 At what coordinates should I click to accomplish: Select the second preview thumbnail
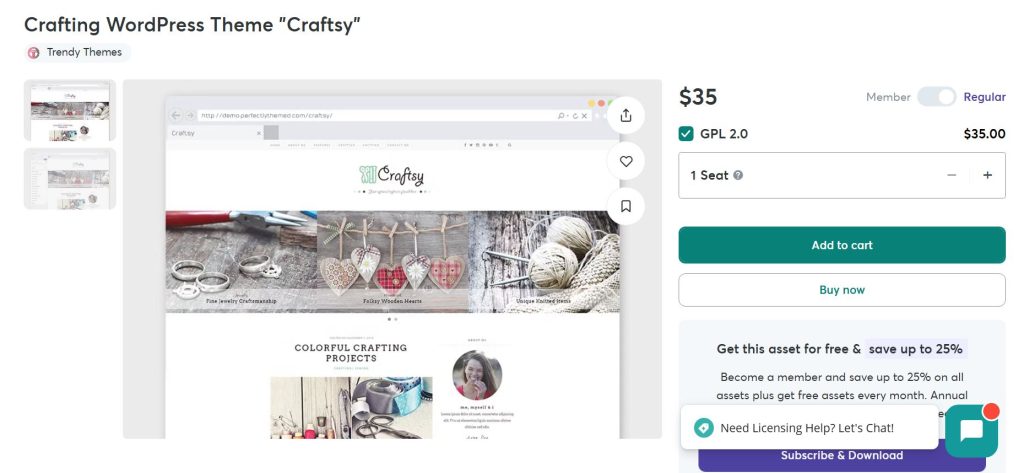[x=70, y=179]
